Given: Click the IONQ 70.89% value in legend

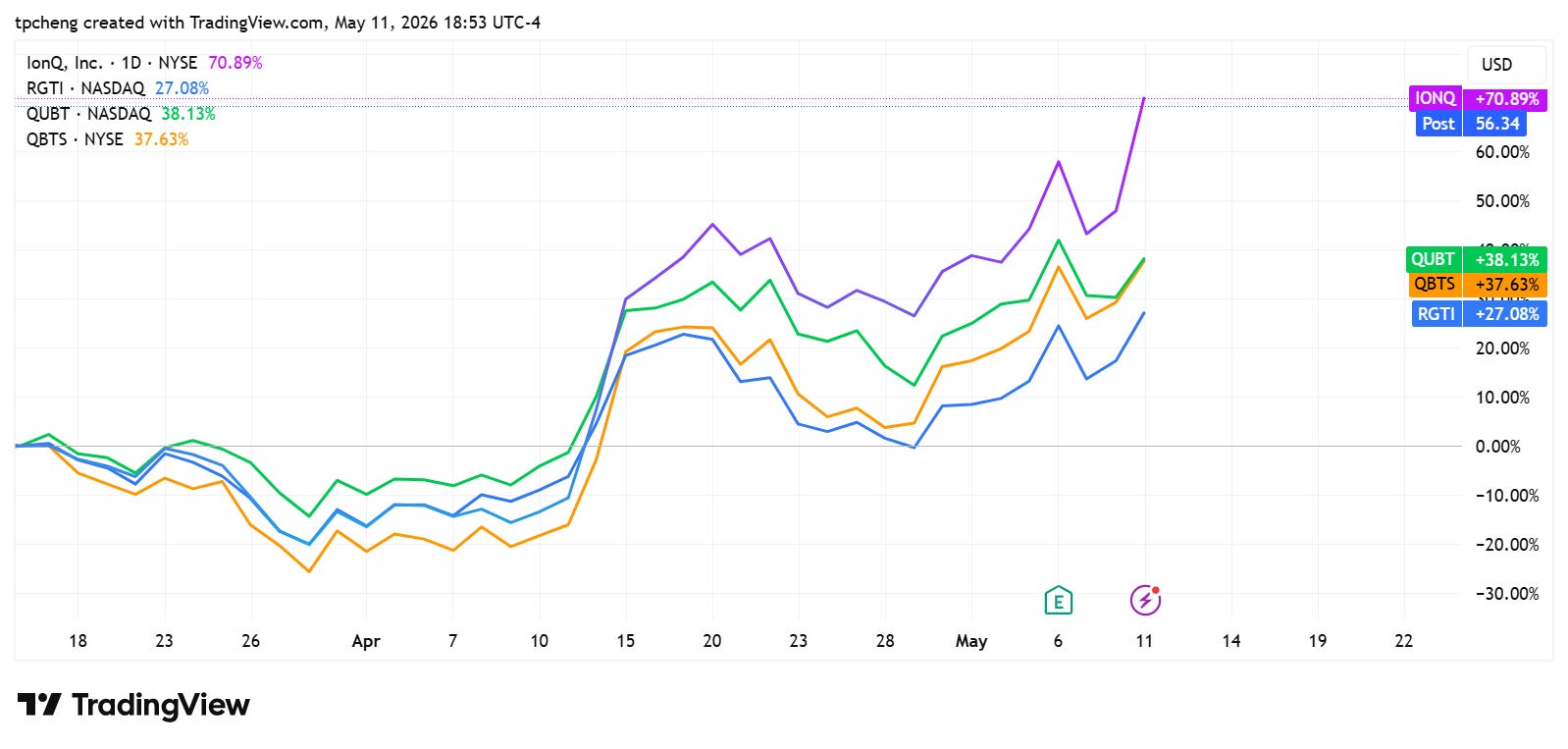Looking at the screenshot, I should click(235, 63).
